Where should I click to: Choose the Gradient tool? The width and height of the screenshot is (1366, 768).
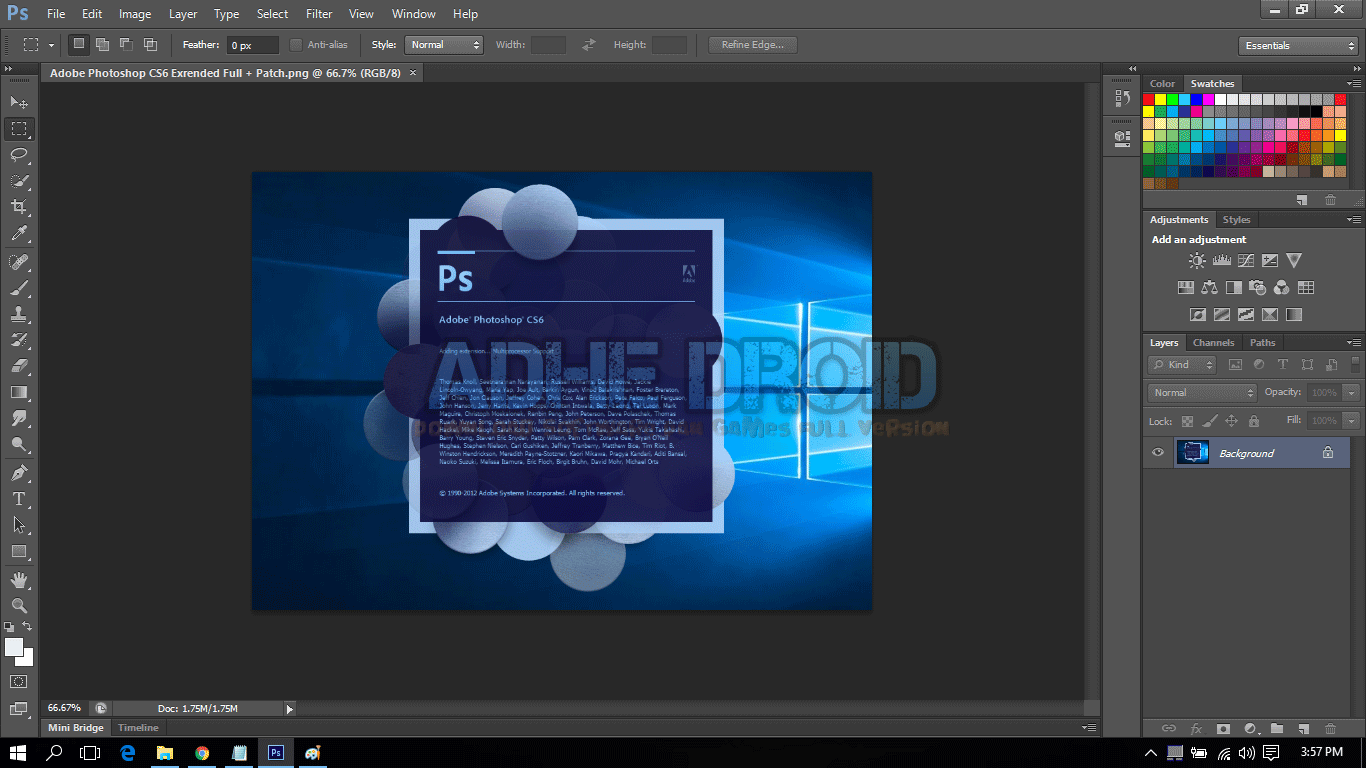tap(19, 392)
